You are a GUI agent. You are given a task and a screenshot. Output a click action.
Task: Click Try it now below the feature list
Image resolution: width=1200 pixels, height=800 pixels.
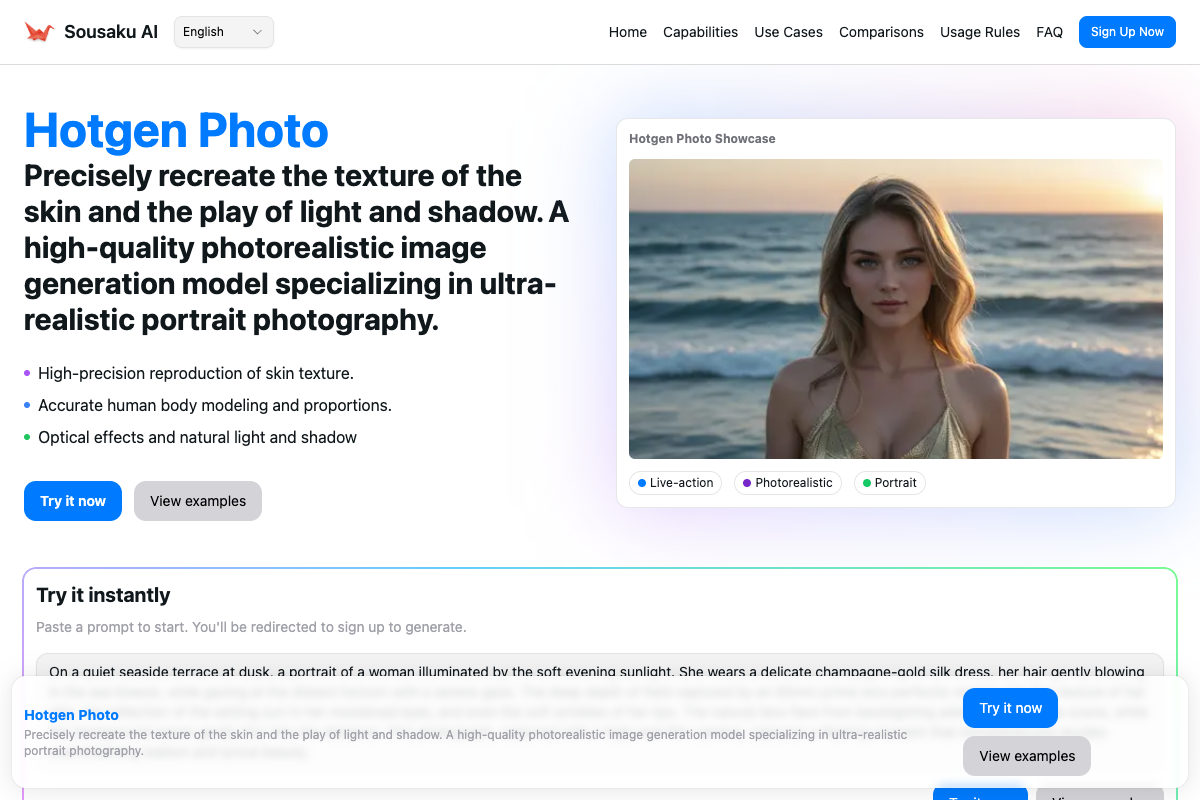pyautogui.click(x=73, y=501)
